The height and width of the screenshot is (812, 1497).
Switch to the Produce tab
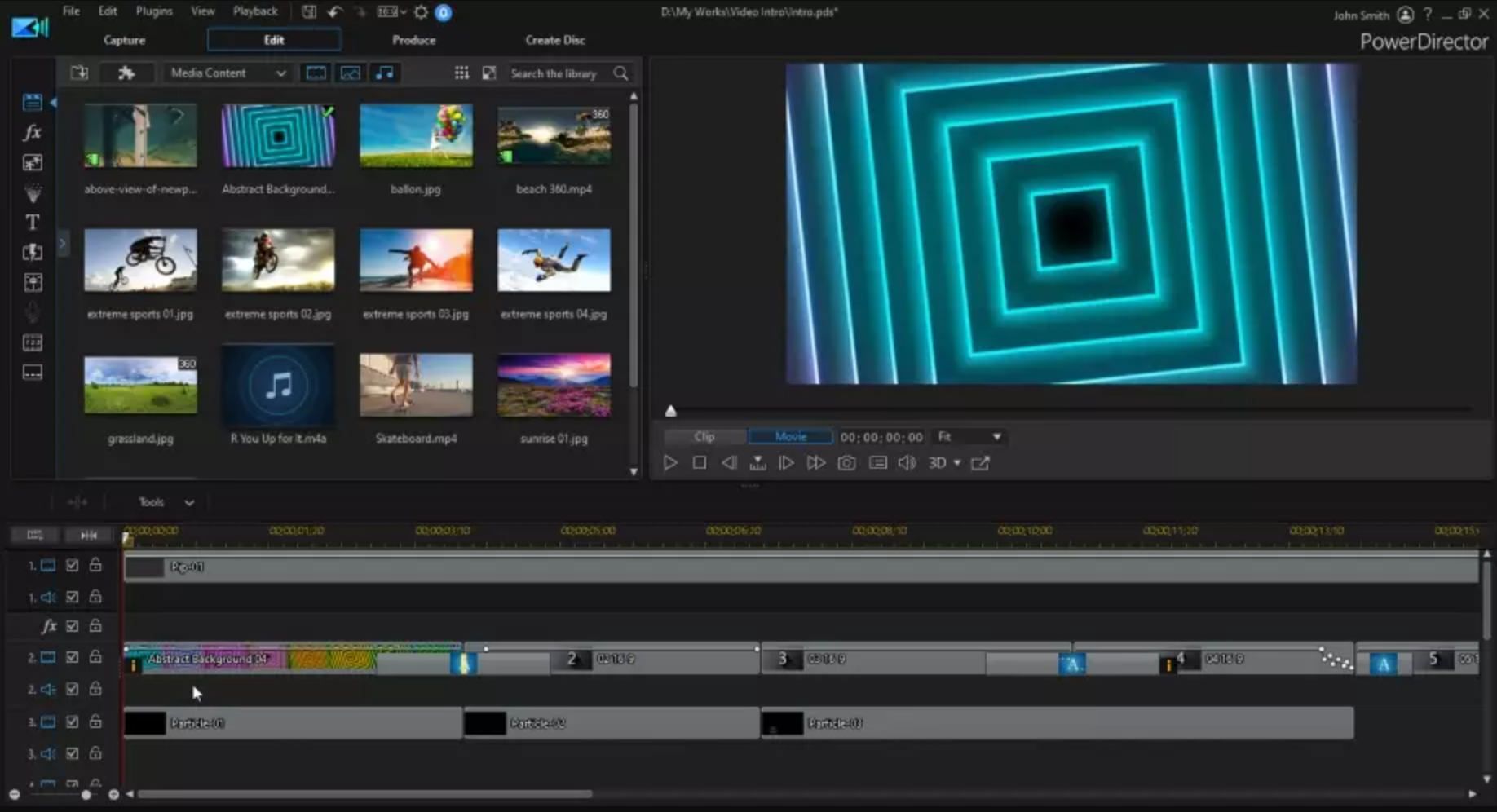[x=413, y=40]
